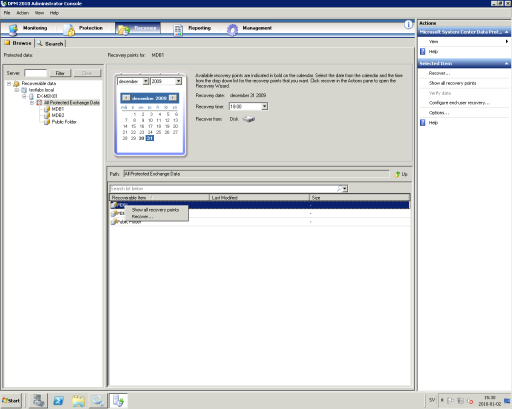Click Options in the Actions pane
Viewport: 512px width, 409px height.
coord(439,113)
